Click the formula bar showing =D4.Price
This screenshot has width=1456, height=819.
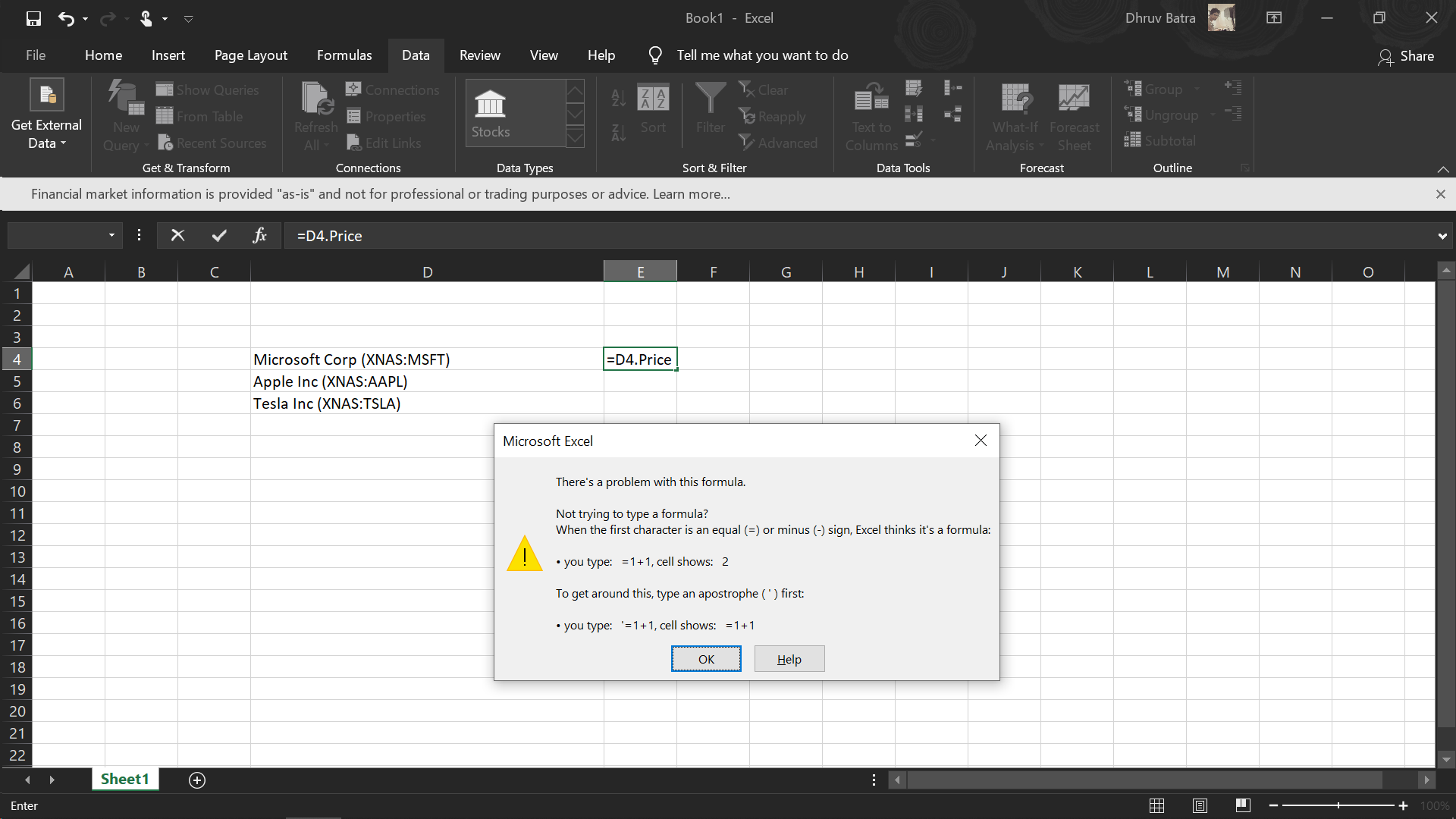(858, 236)
